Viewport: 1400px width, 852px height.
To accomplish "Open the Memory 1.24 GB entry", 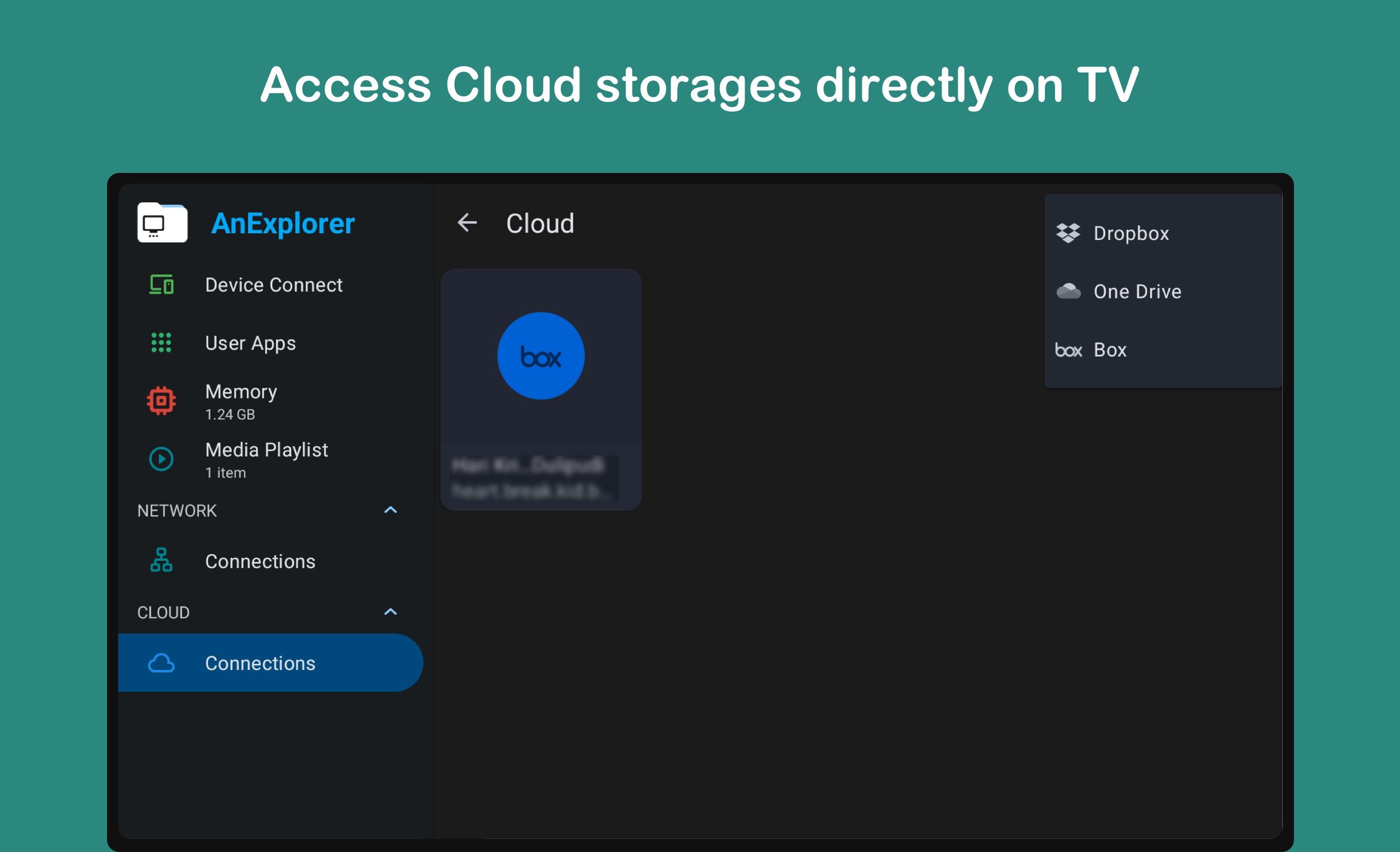I will tap(241, 401).
